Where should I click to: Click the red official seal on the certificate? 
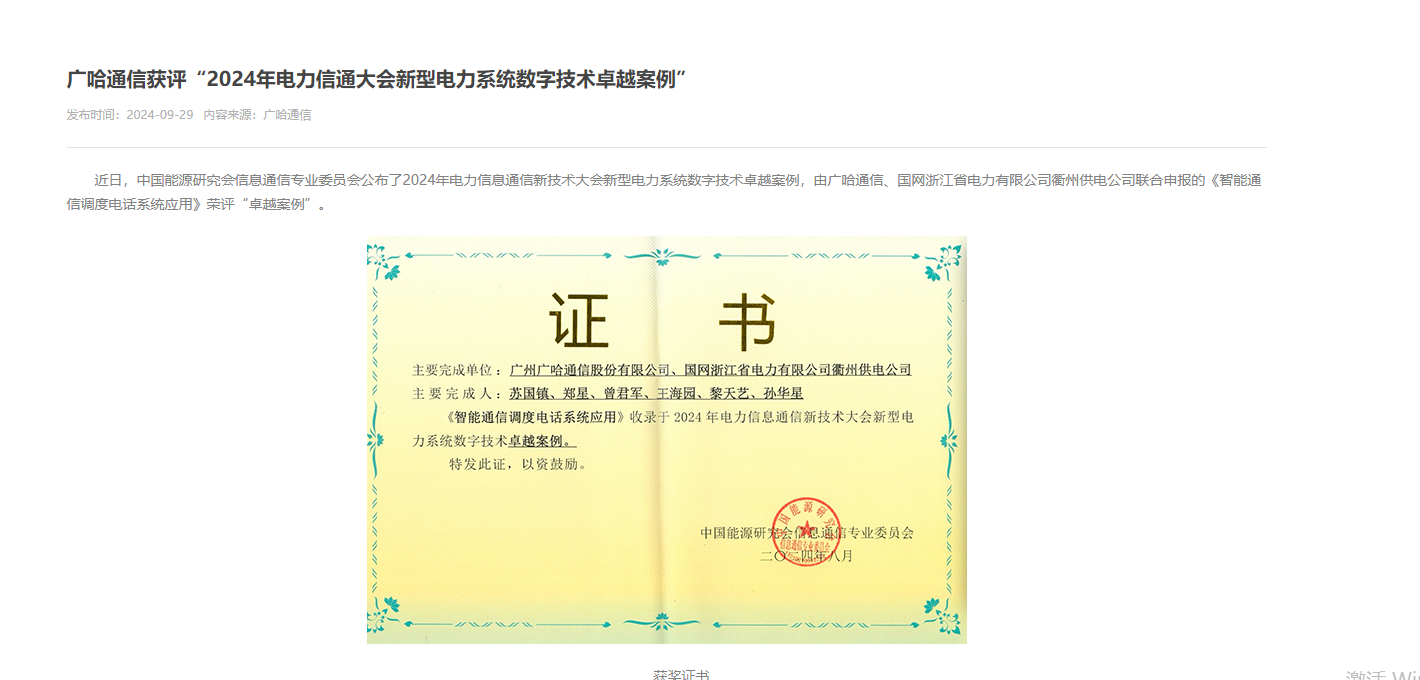pos(806,531)
